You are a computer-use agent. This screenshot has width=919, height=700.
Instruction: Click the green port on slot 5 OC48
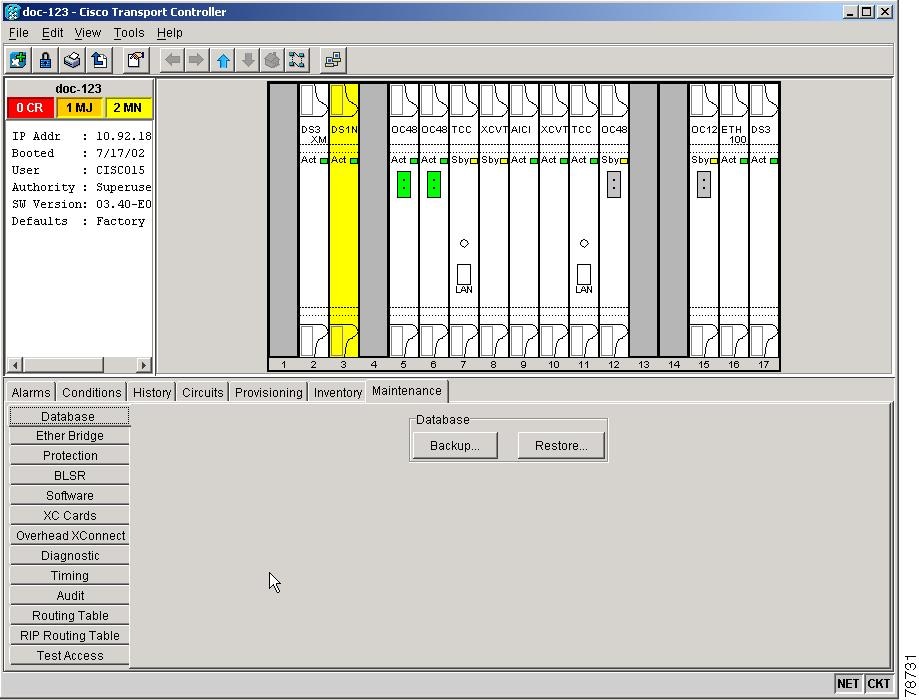click(x=404, y=185)
